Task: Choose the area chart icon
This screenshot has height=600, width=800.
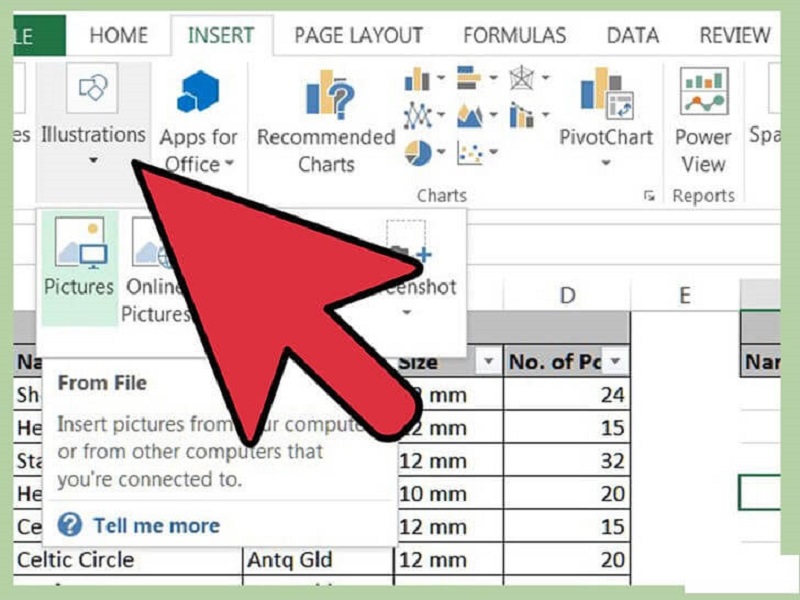Action: 470,116
